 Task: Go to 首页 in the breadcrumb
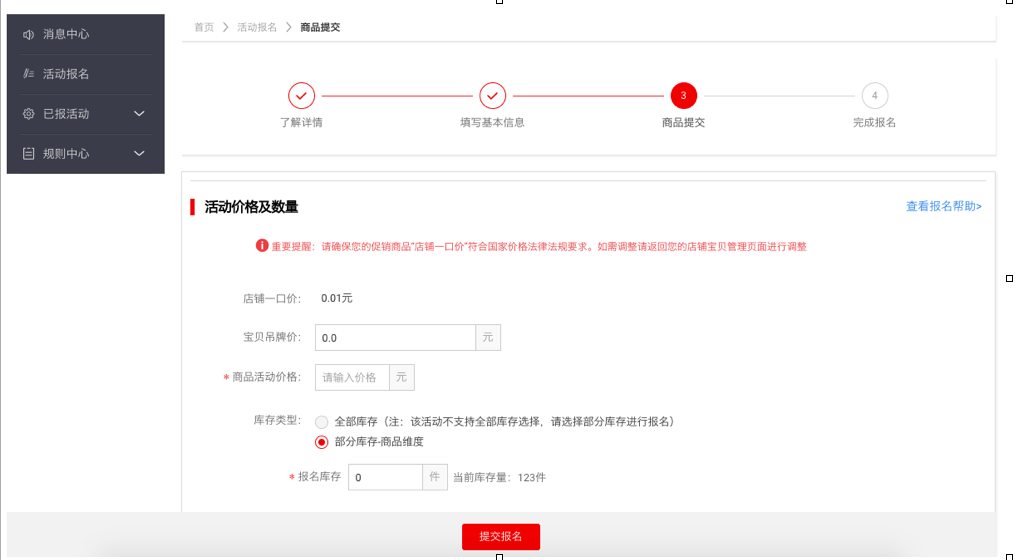(204, 27)
